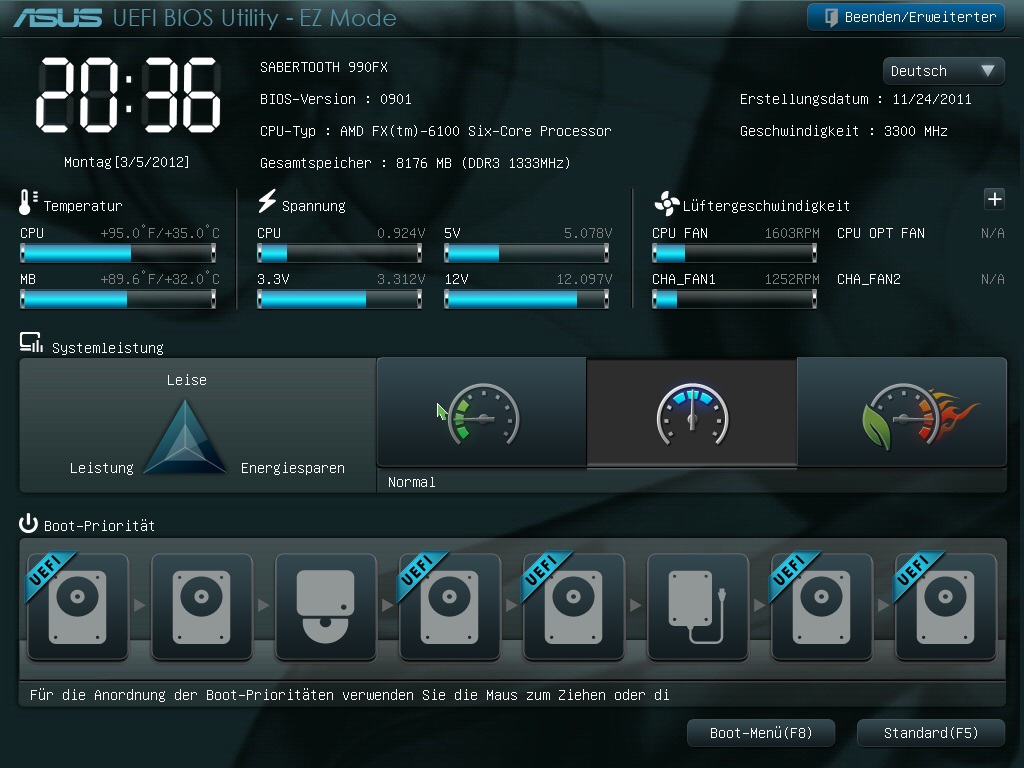Click Erstellungsdatum 11/24/2011 text
The image size is (1024, 768).
(x=856, y=99)
